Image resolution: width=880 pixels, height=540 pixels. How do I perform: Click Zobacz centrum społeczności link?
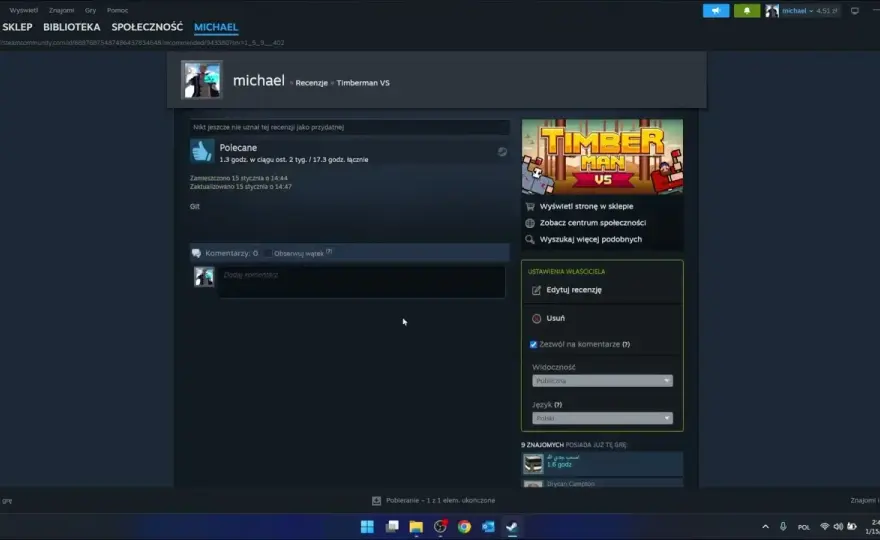pos(593,223)
